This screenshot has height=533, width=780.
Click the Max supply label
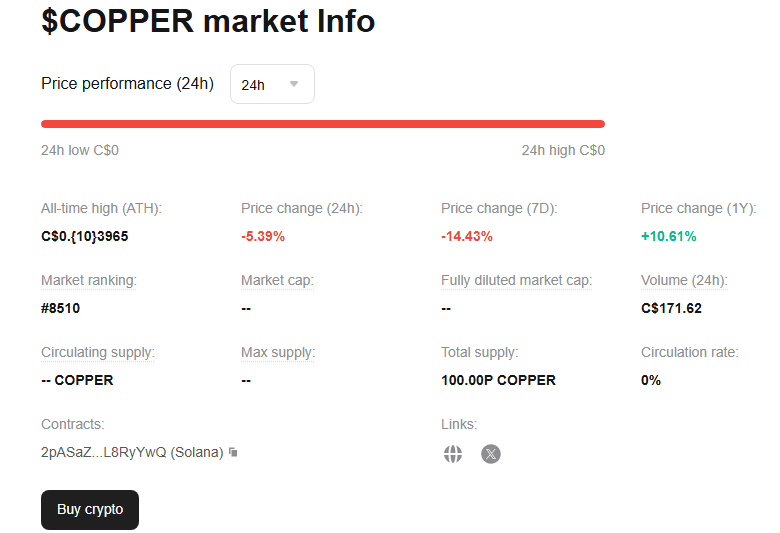tap(278, 352)
